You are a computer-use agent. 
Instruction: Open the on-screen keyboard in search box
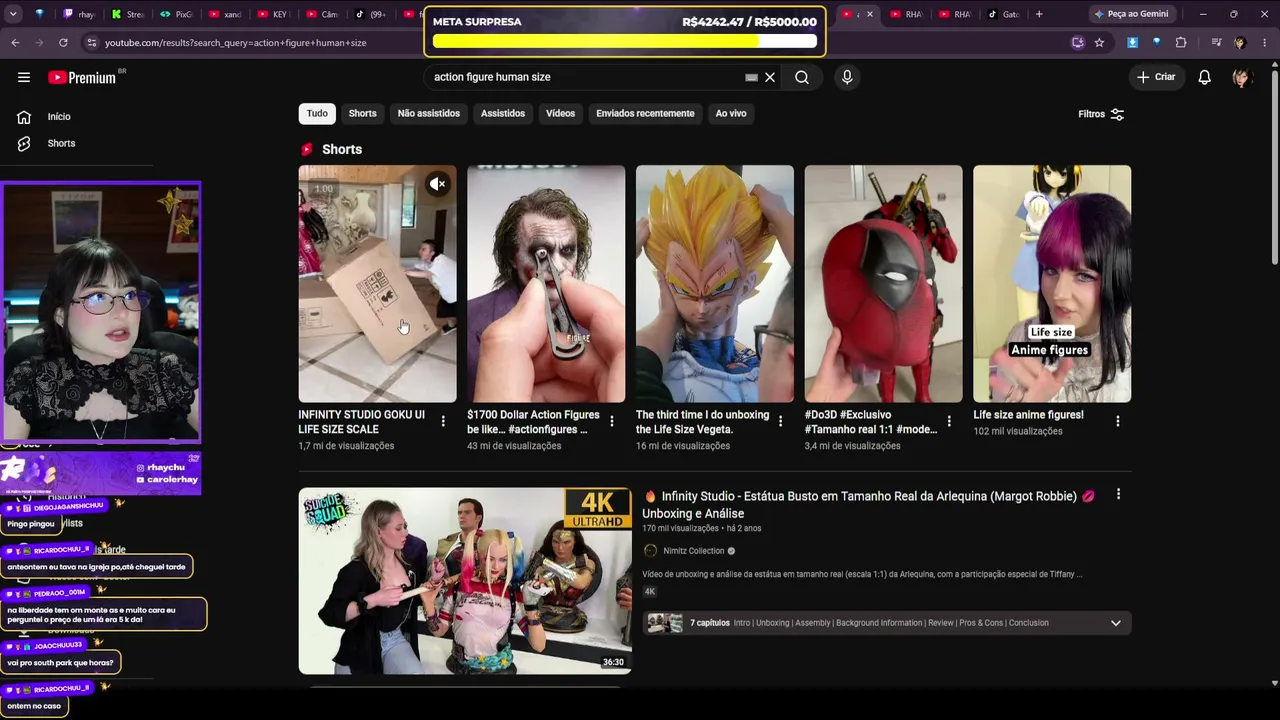coord(752,77)
